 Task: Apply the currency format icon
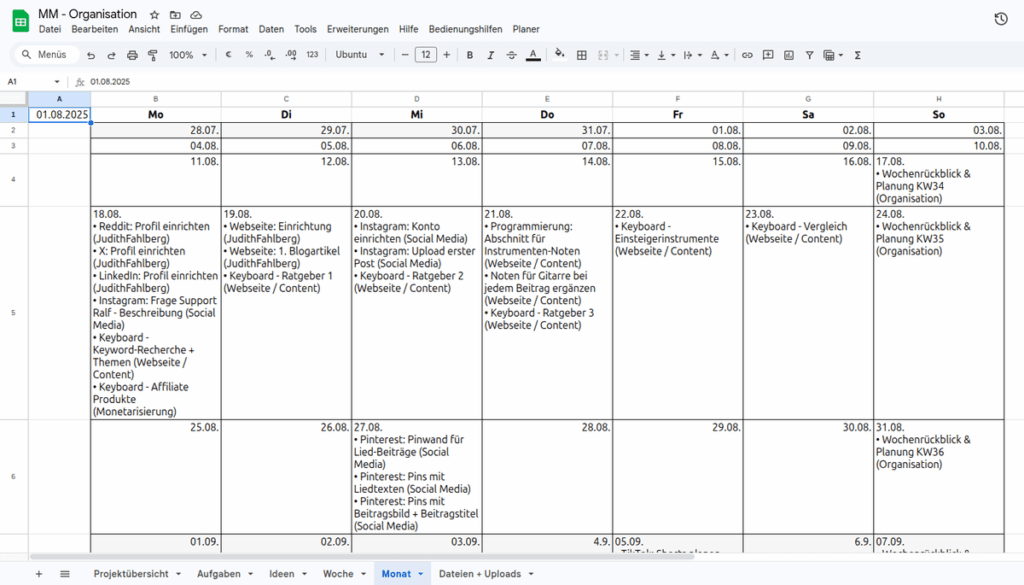(228, 55)
